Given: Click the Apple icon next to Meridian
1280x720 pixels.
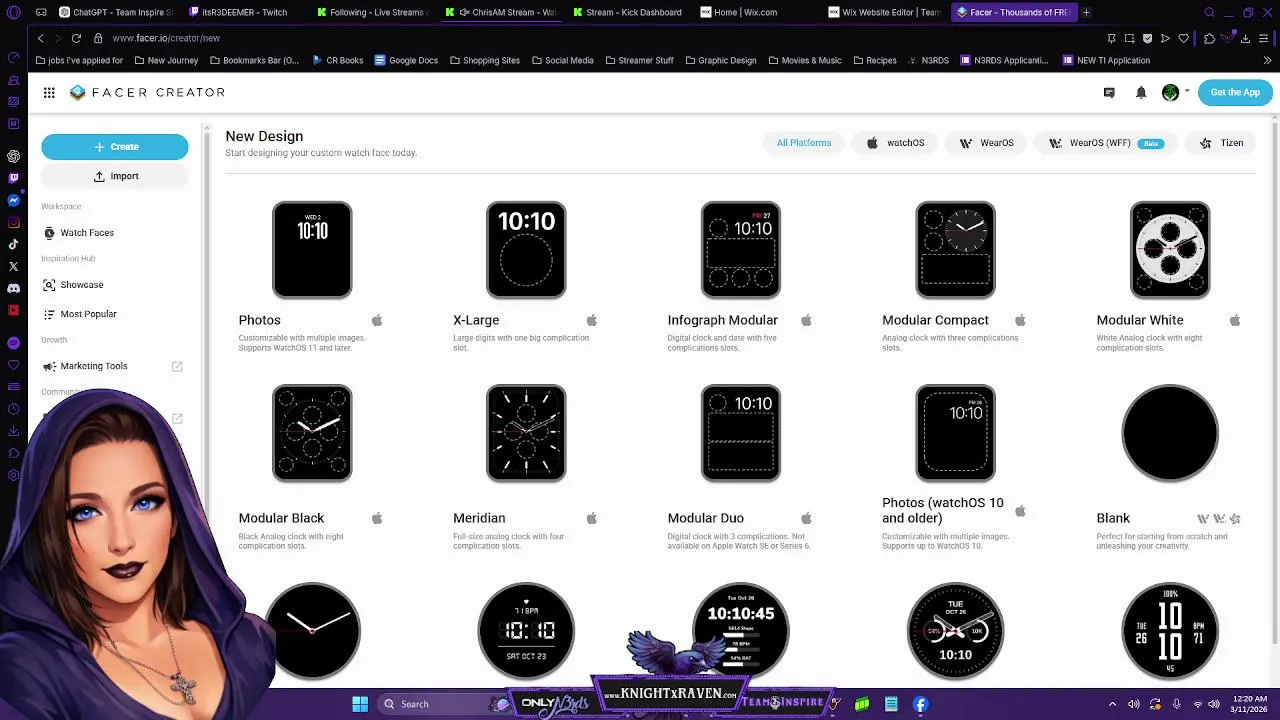Looking at the screenshot, I should [x=592, y=518].
